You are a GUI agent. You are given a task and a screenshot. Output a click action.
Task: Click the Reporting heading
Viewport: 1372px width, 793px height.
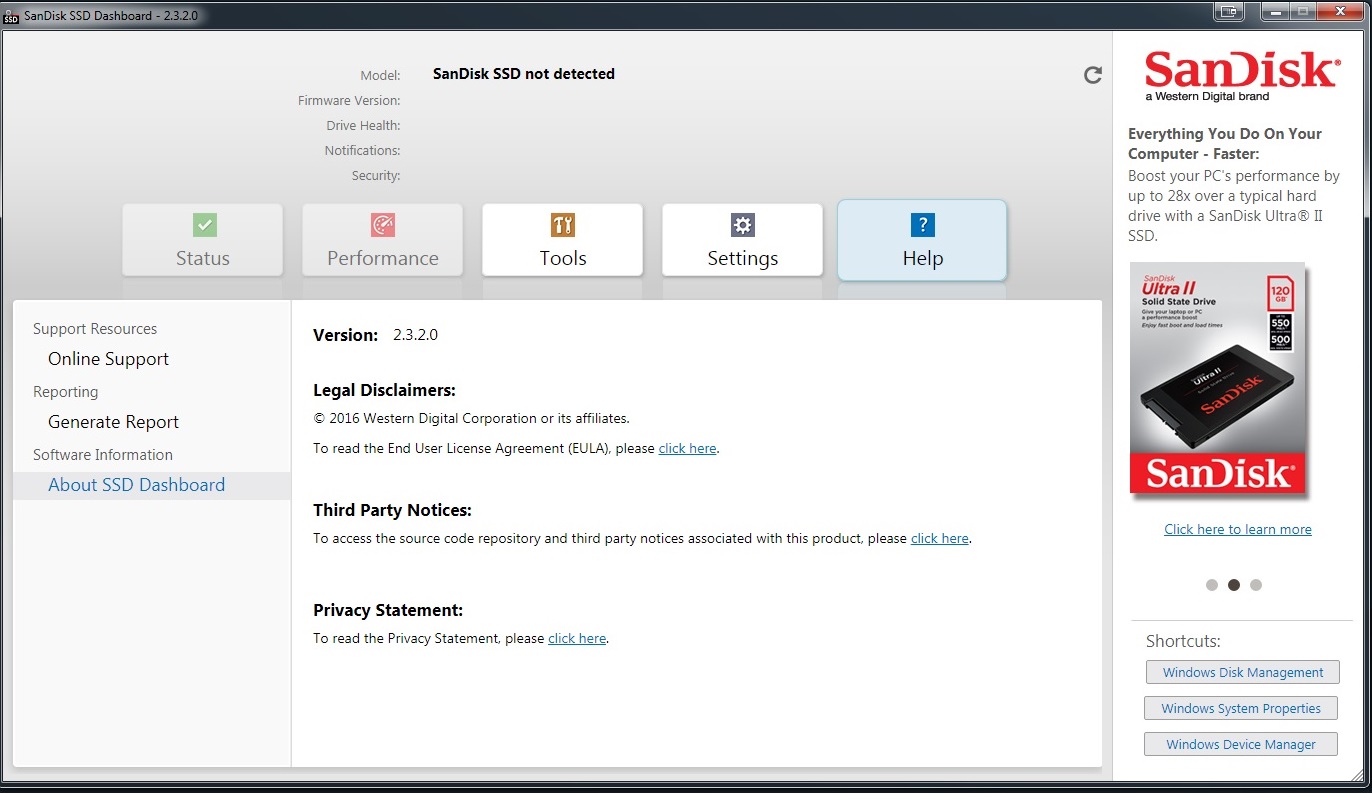pyautogui.click(x=66, y=392)
